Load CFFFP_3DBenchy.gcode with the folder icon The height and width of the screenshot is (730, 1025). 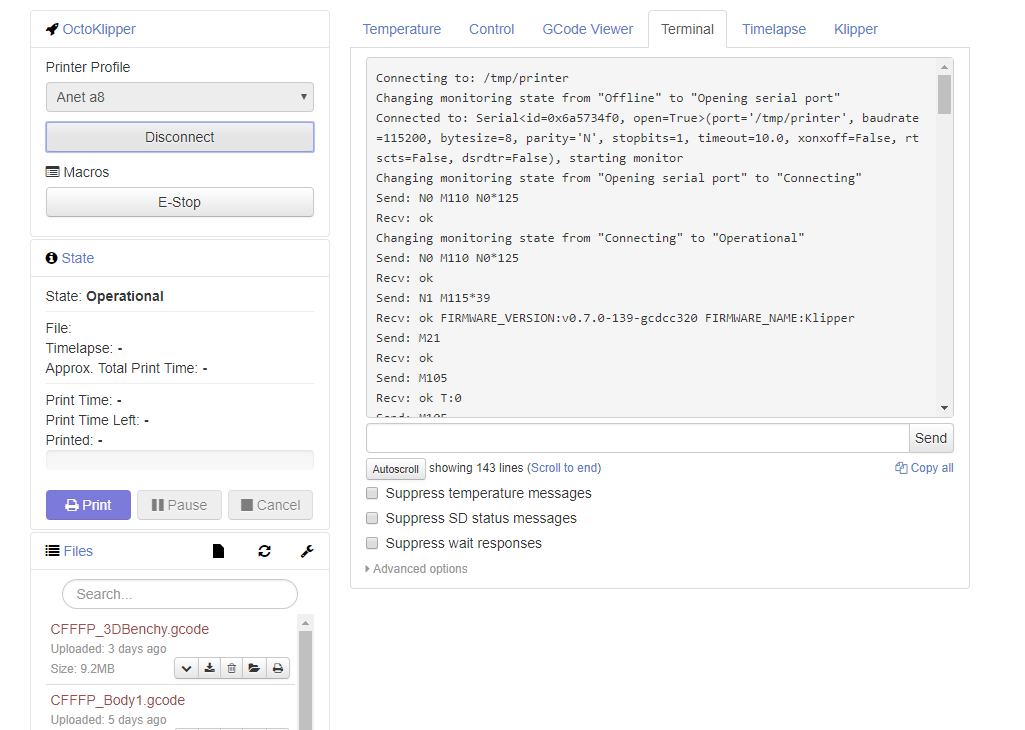pyautogui.click(x=255, y=668)
